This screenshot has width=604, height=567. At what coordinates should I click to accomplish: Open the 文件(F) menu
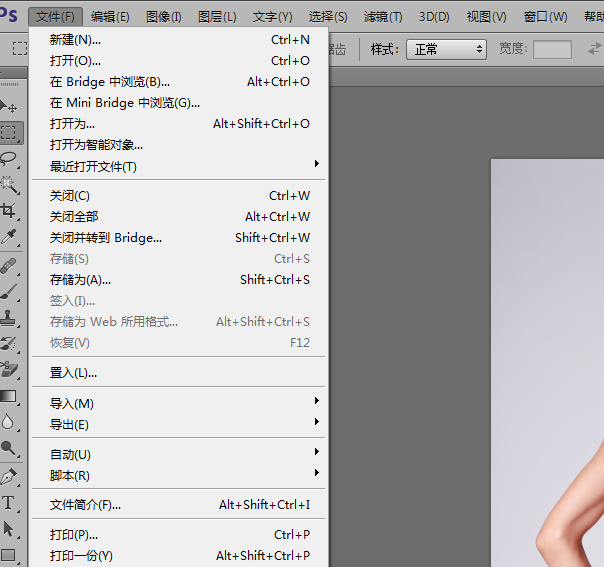[x=55, y=17]
